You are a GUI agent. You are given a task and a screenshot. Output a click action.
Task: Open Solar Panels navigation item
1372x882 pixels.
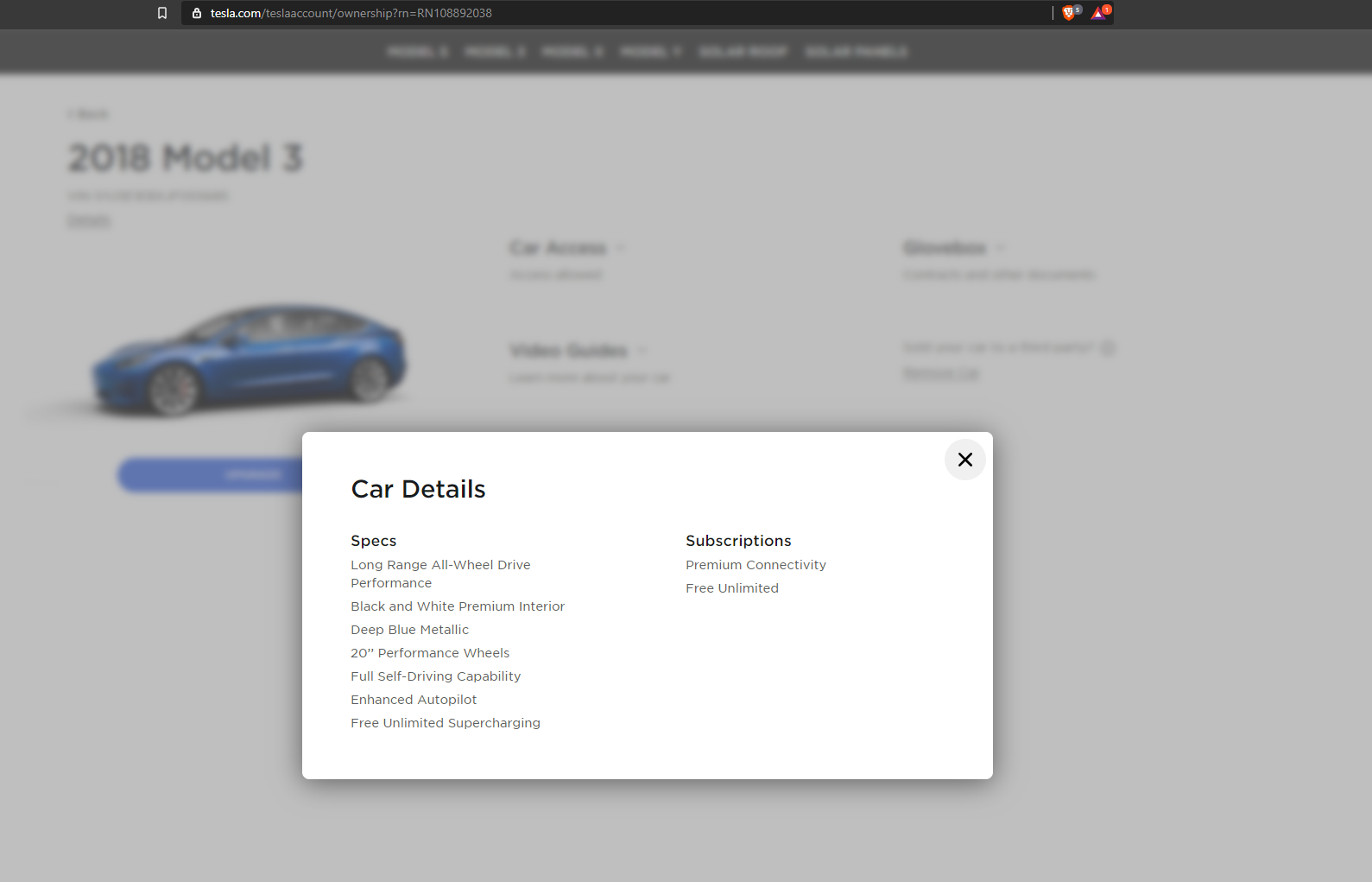pyautogui.click(x=857, y=52)
